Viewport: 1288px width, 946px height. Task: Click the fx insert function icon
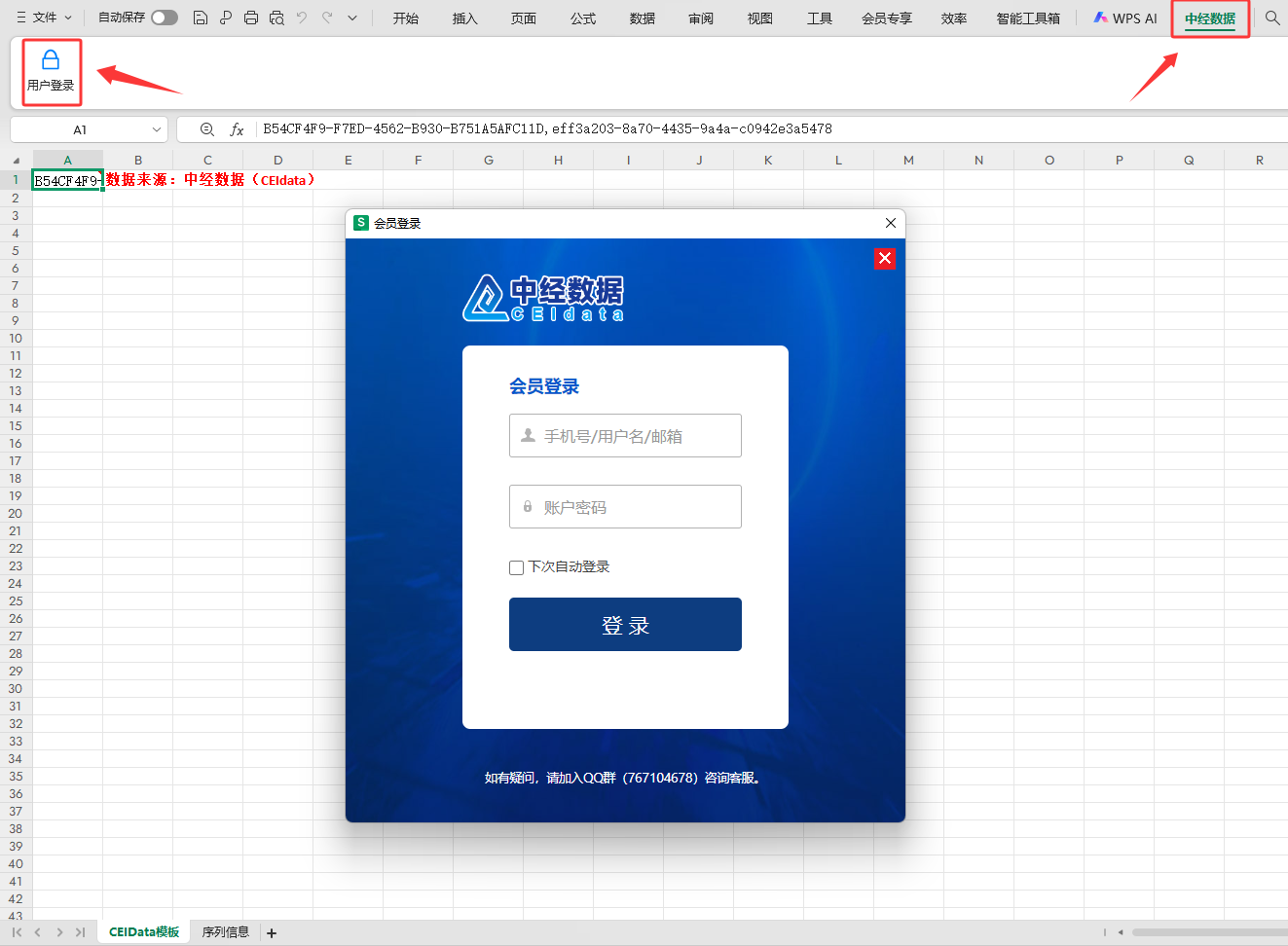point(237,129)
